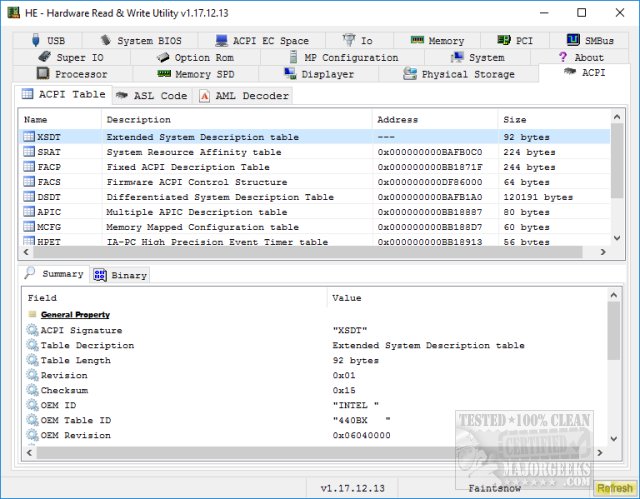Image resolution: width=640 pixels, height=499 pixels.
Task: Click the System computer icon
Action: coord(457,57)
